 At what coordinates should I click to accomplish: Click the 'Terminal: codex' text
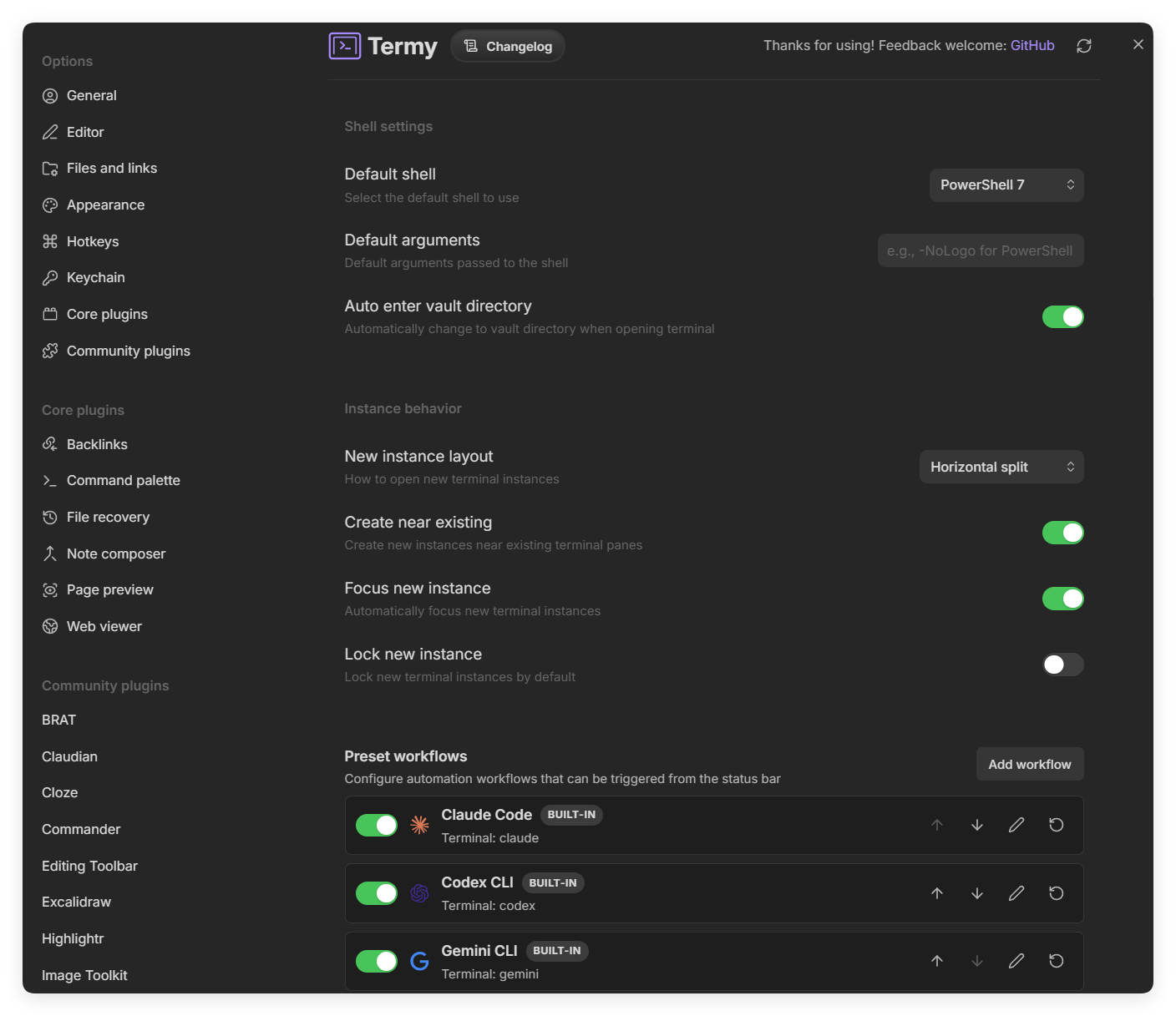coord(489,906)
